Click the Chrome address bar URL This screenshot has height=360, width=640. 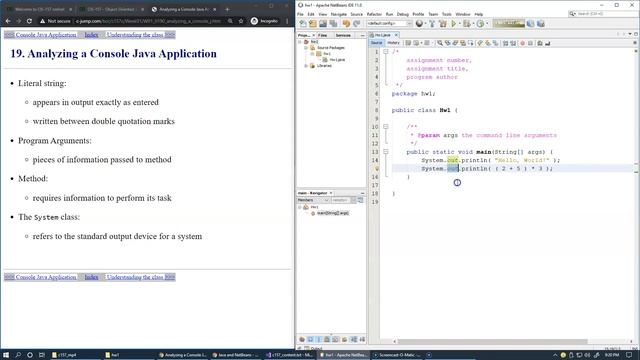coord(148,21)
